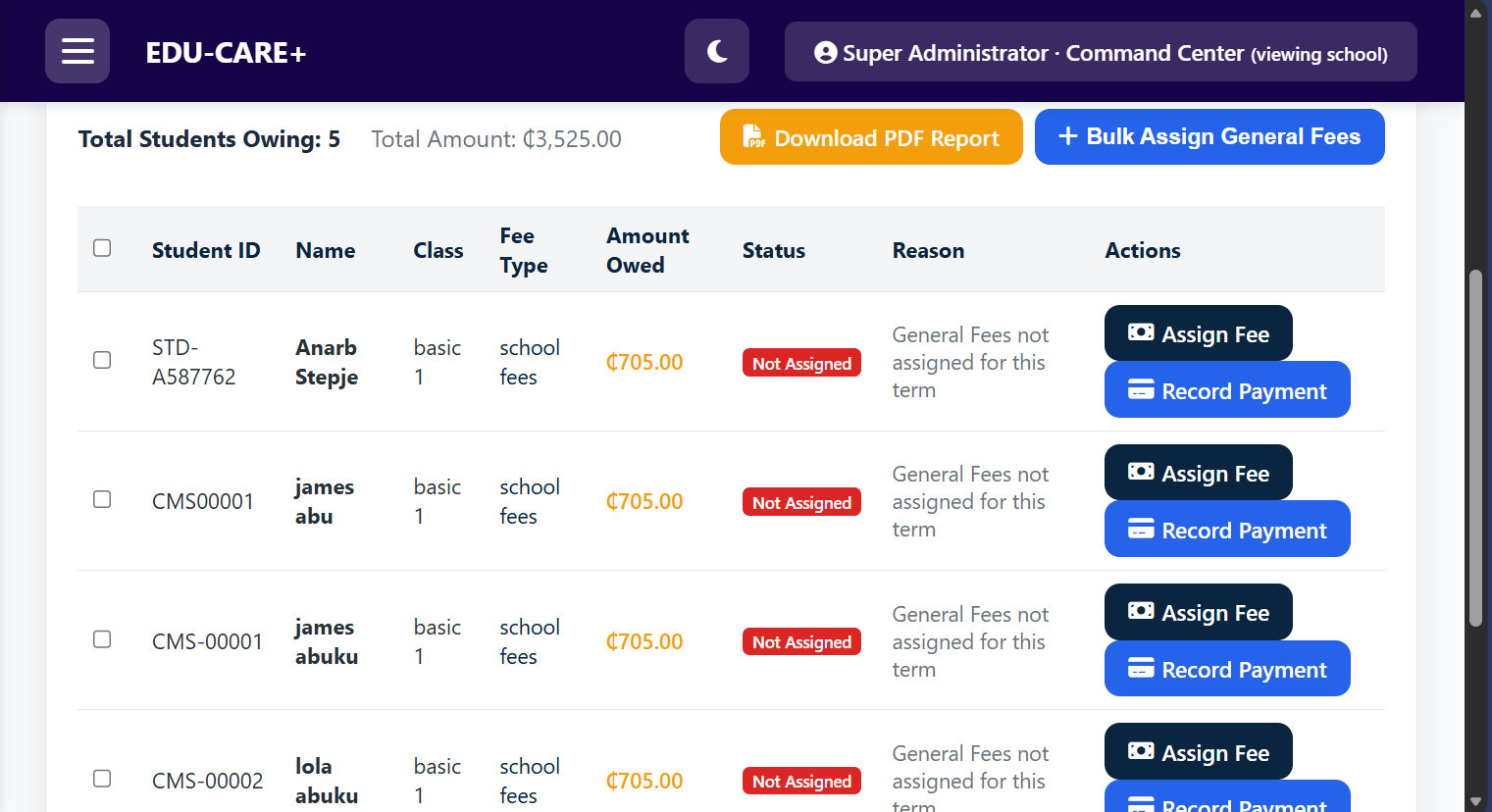Open the Super Administrator Command Center menu
Image resolution: width=1492 pixels, height=812 pixels.
pyautogui.click(x=1101, y=52)
